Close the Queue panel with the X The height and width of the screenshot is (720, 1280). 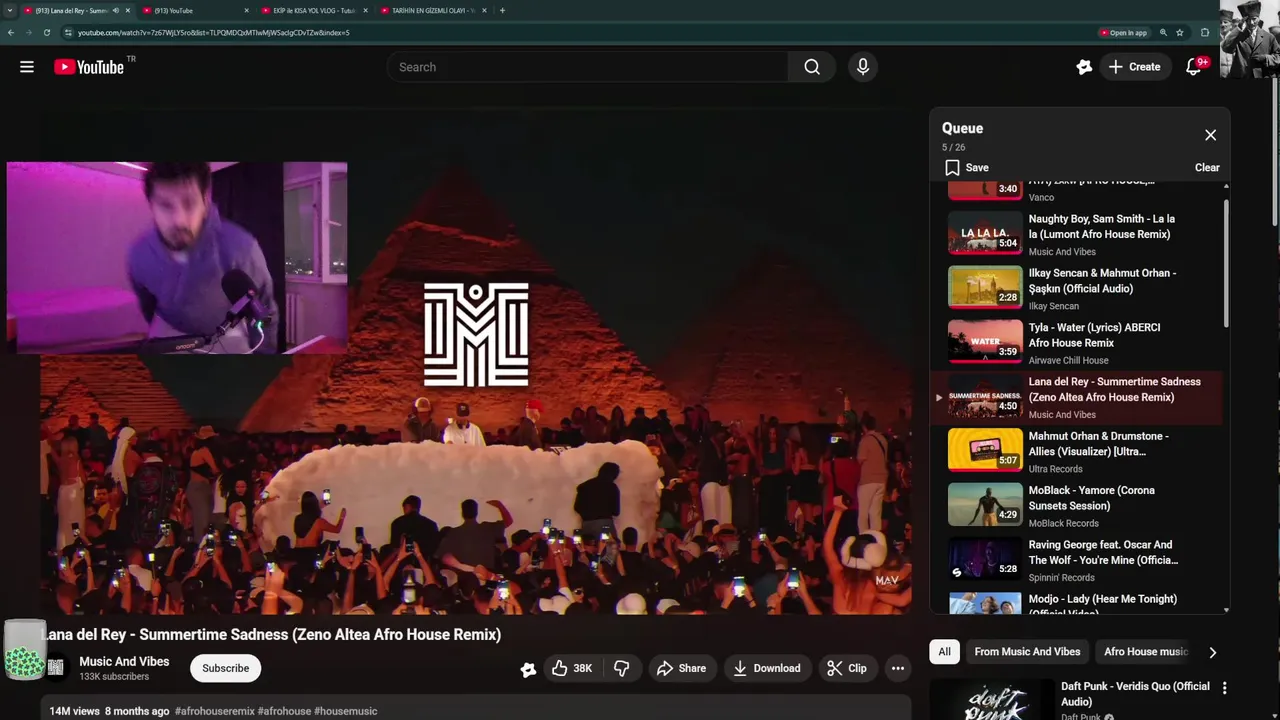(x=1210, y=135)
